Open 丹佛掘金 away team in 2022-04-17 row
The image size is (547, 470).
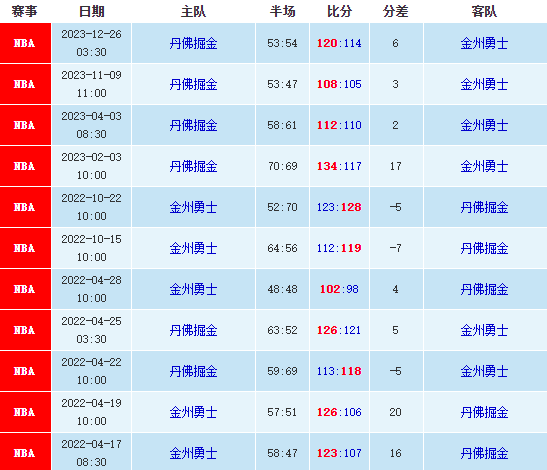click(x=484, y=453)
